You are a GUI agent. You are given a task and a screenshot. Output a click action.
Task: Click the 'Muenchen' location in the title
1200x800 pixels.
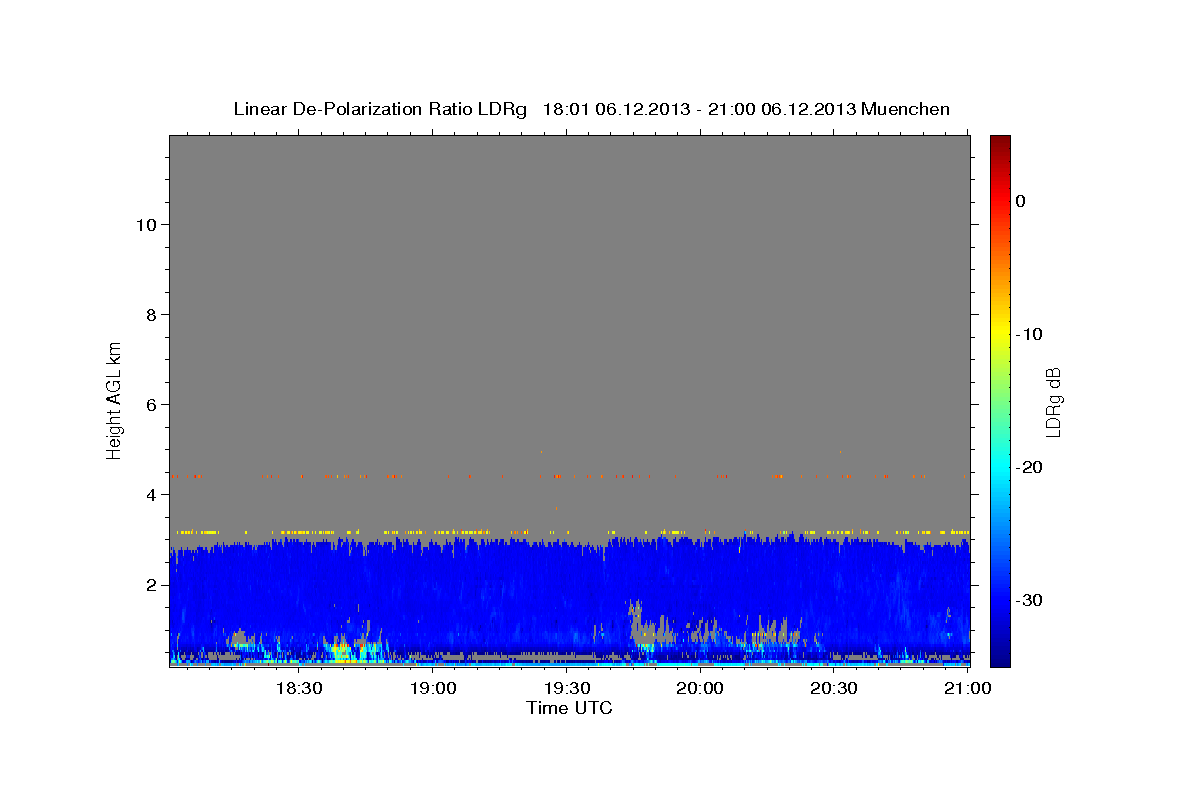pos(906,109)
